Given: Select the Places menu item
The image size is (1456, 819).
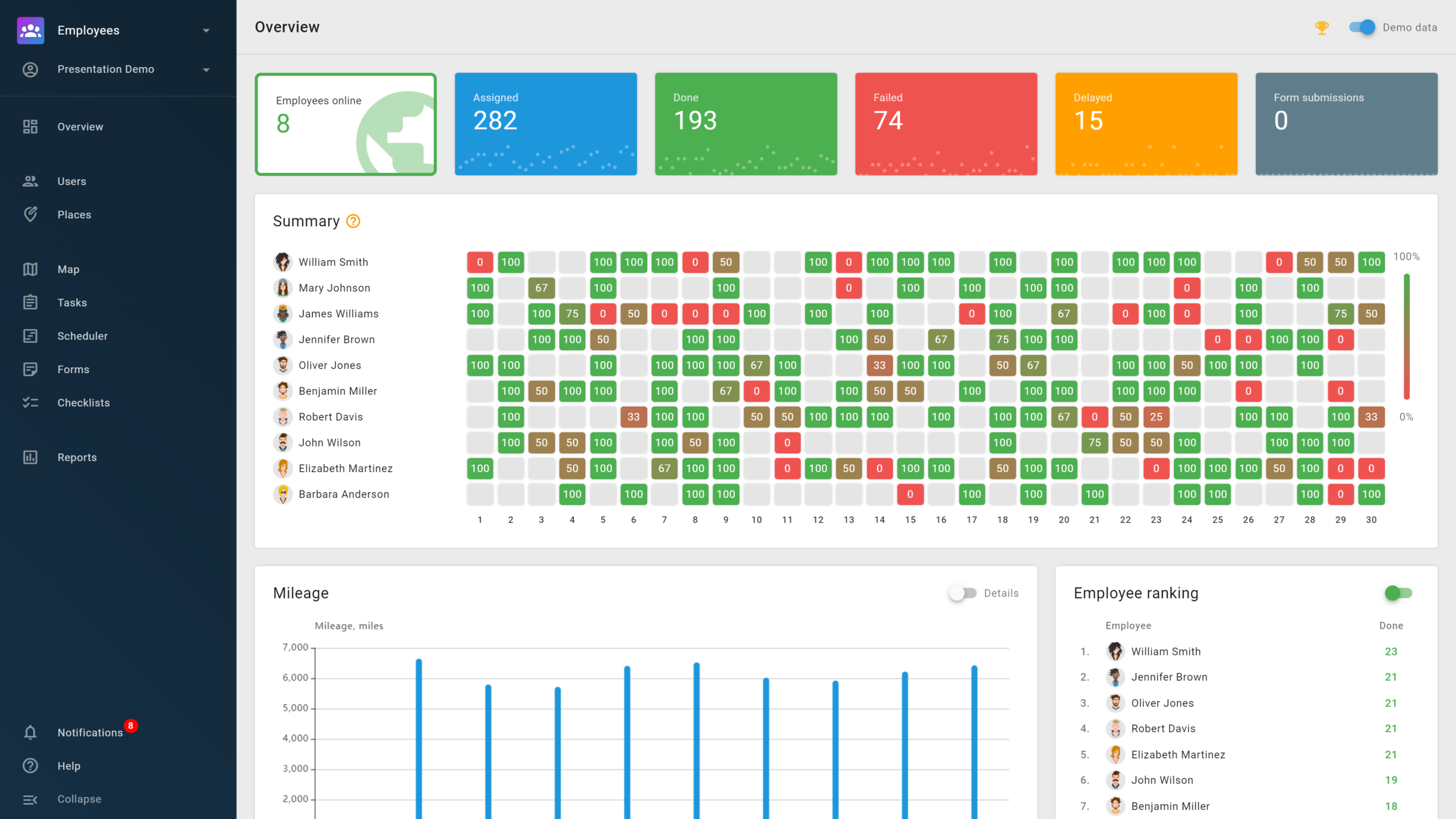Looking at the screenshot, I should (x=74, y=214).
